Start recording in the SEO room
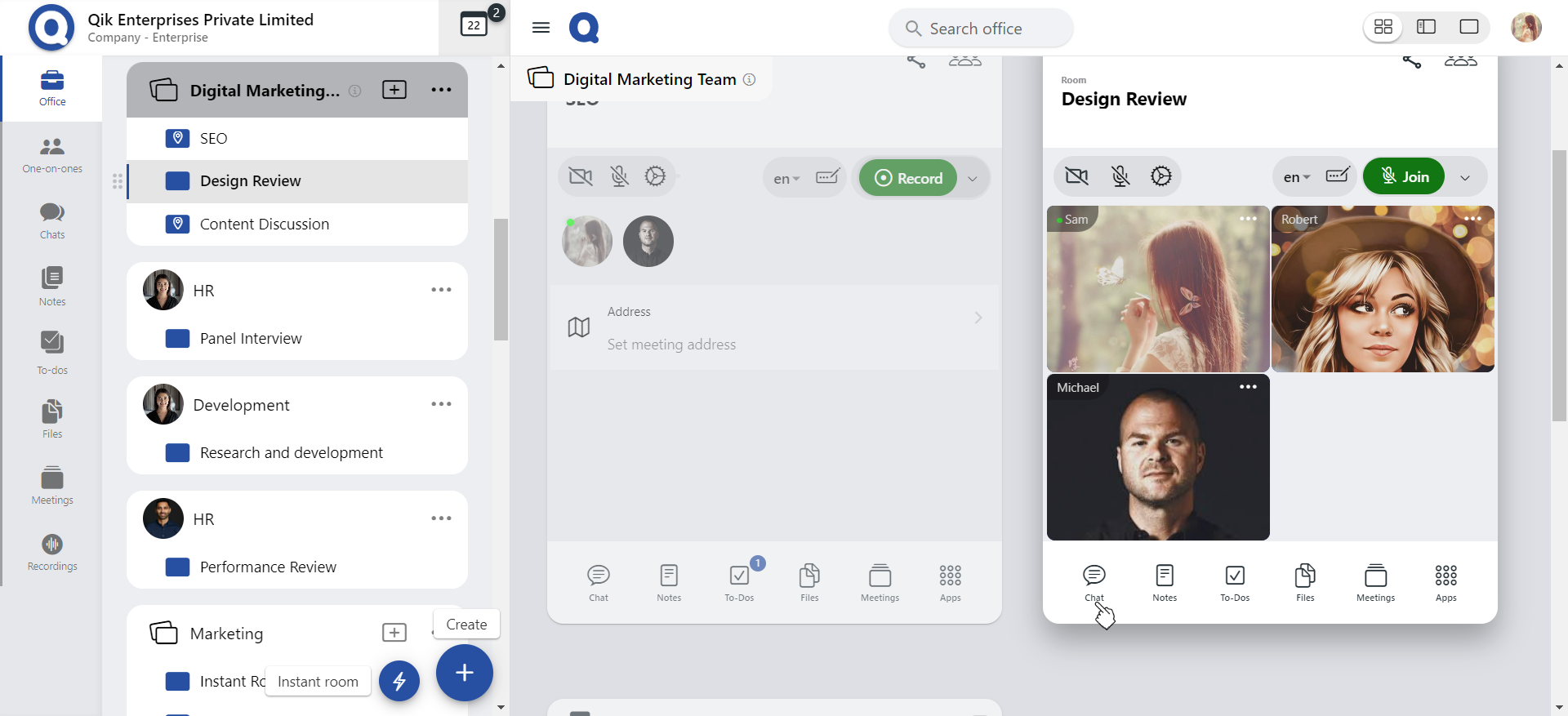The image size is (1568, 716). 908,178
